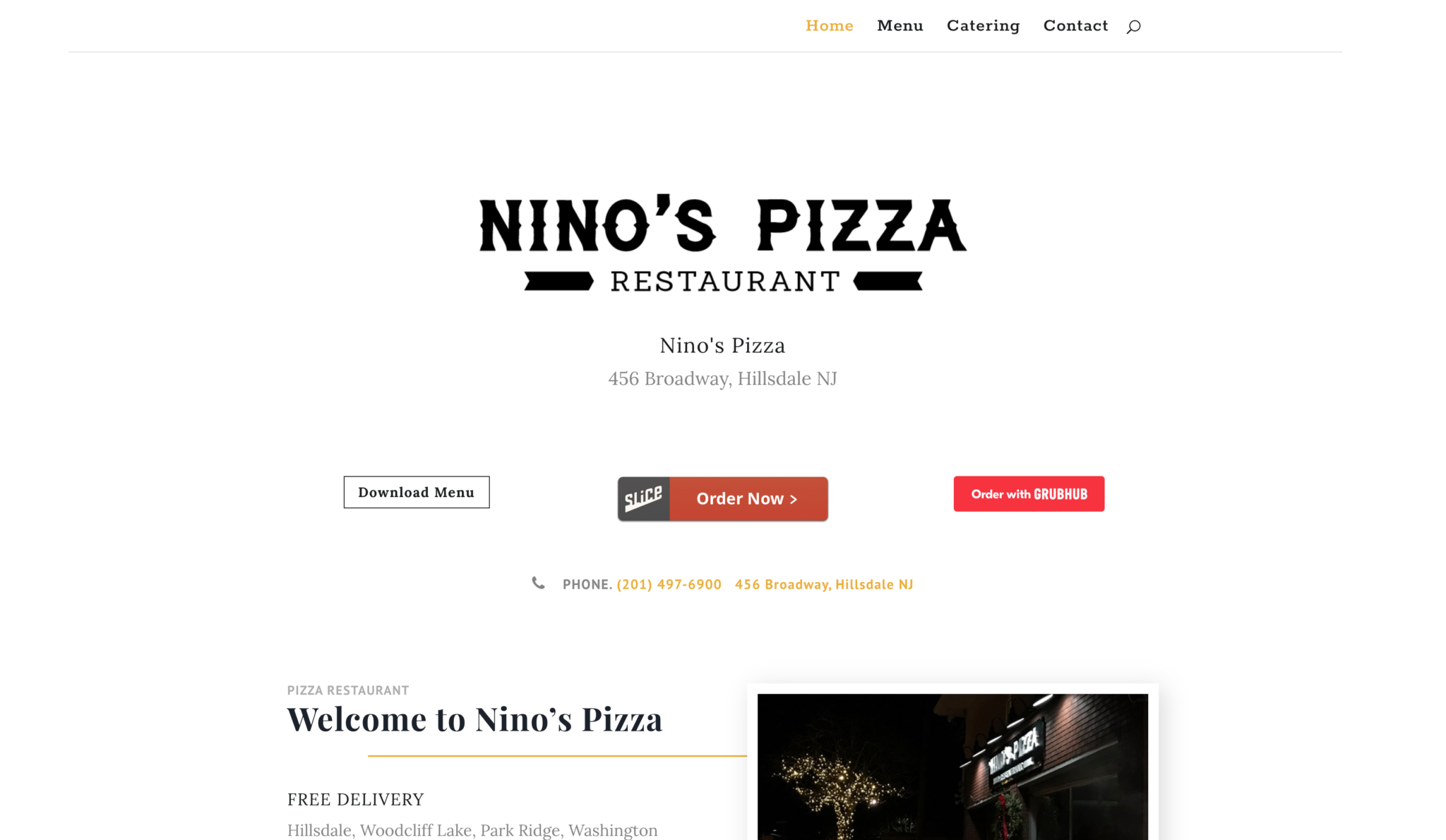Click Order with GRUBHUB button

coord(1029,493)
